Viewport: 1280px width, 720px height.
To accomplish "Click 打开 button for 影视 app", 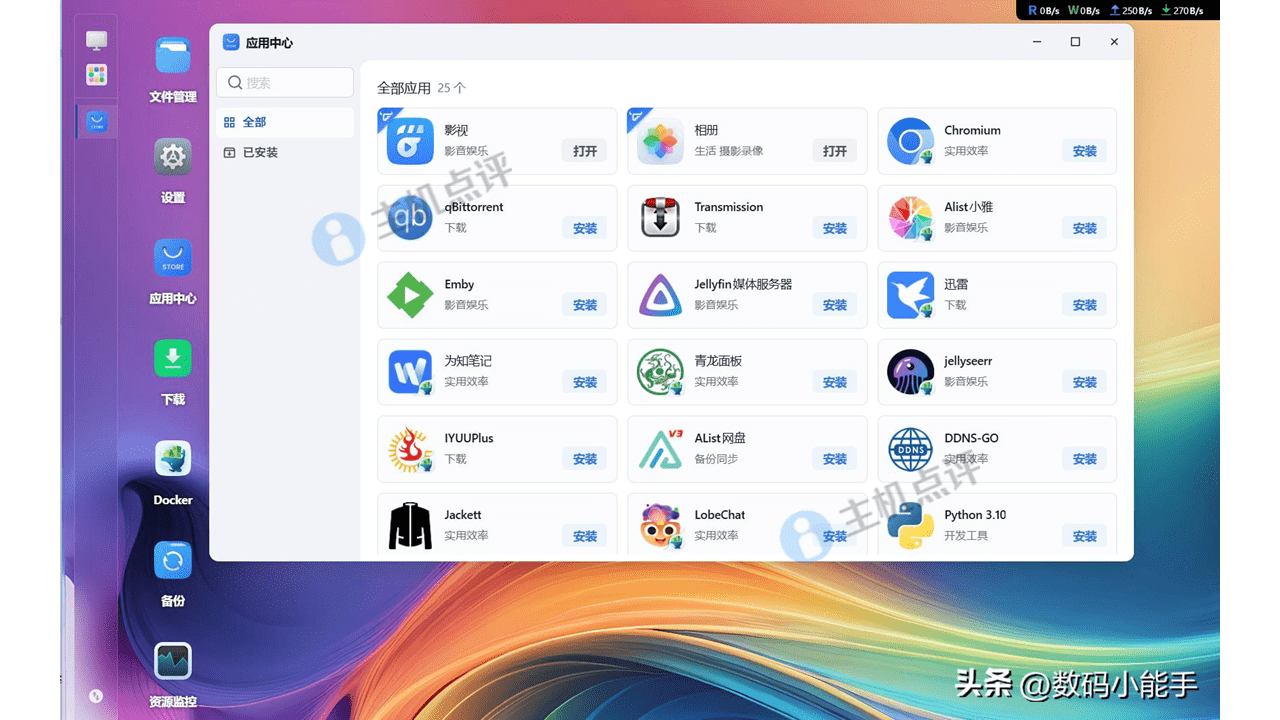I will click(x=585, y=151).
